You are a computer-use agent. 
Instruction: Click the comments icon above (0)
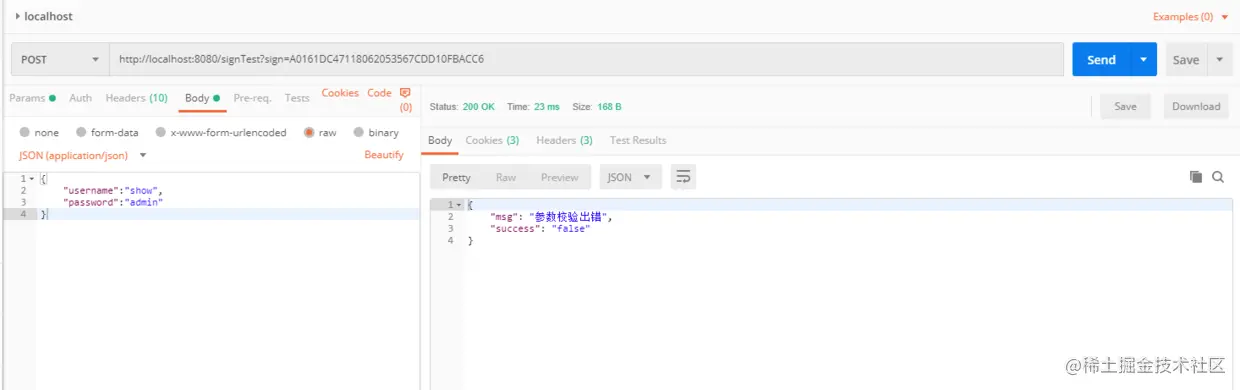point(405,93)
